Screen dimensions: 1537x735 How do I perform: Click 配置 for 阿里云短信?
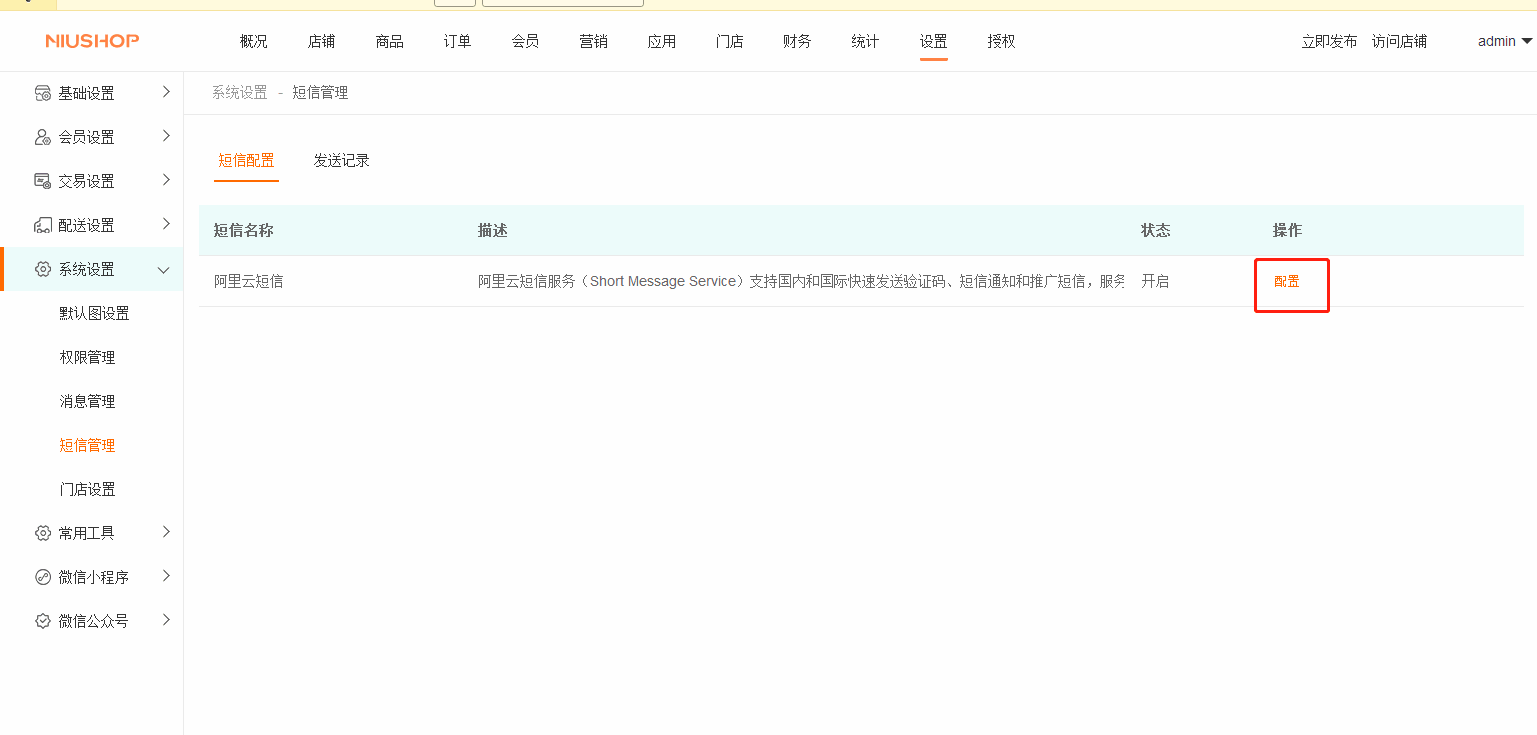pyautogui.click(x=1287, y=282)
